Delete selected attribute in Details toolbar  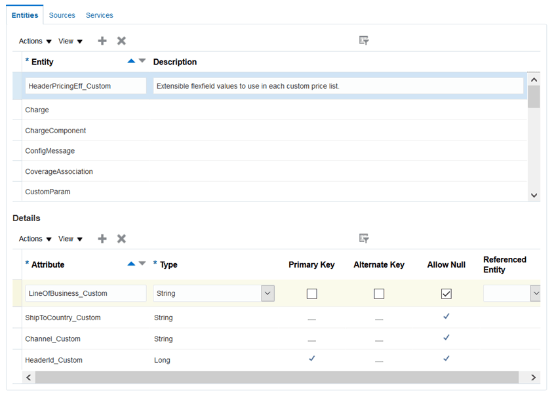click(x=121, y=239)
